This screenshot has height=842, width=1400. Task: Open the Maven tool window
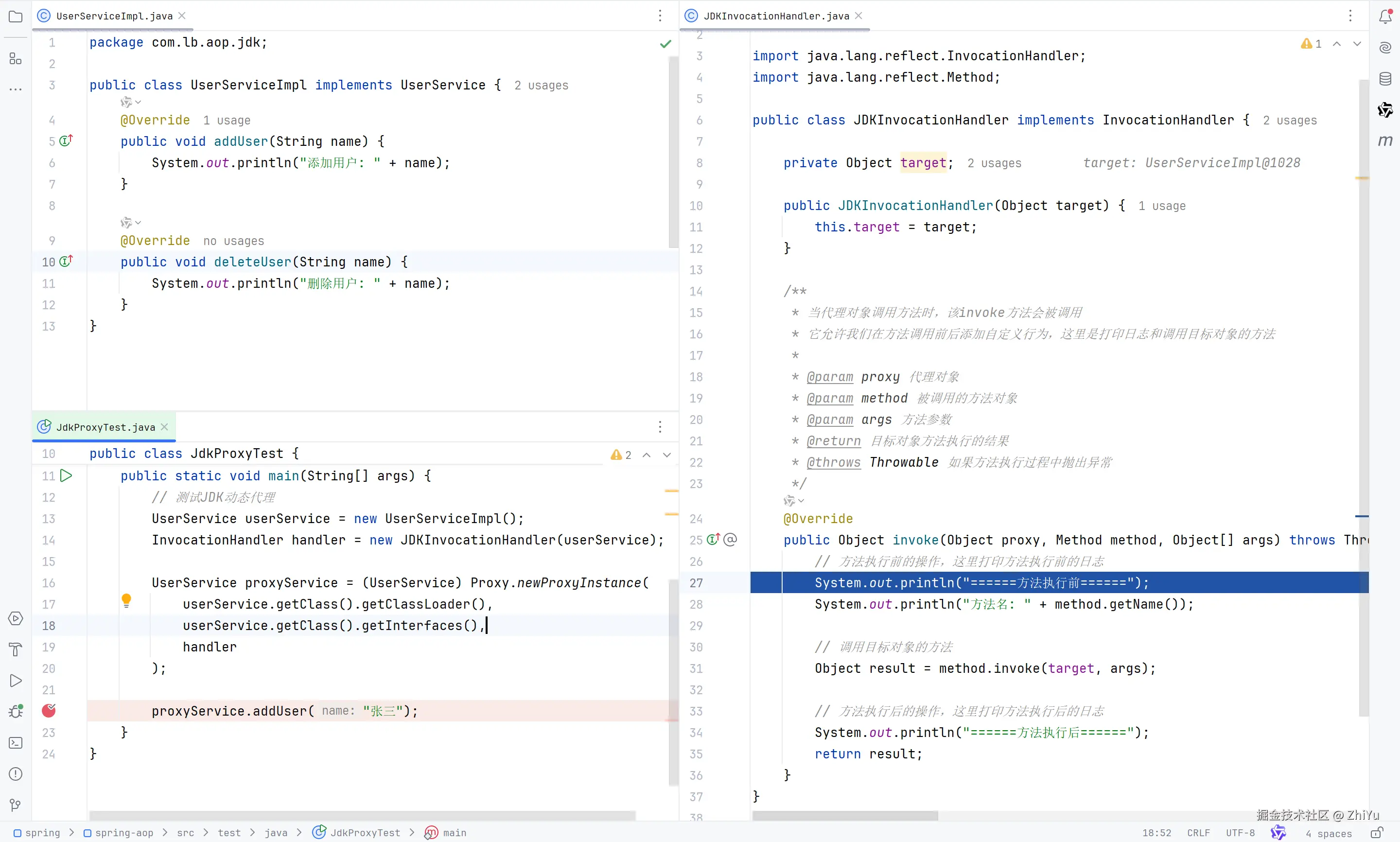coord(1384,140)
